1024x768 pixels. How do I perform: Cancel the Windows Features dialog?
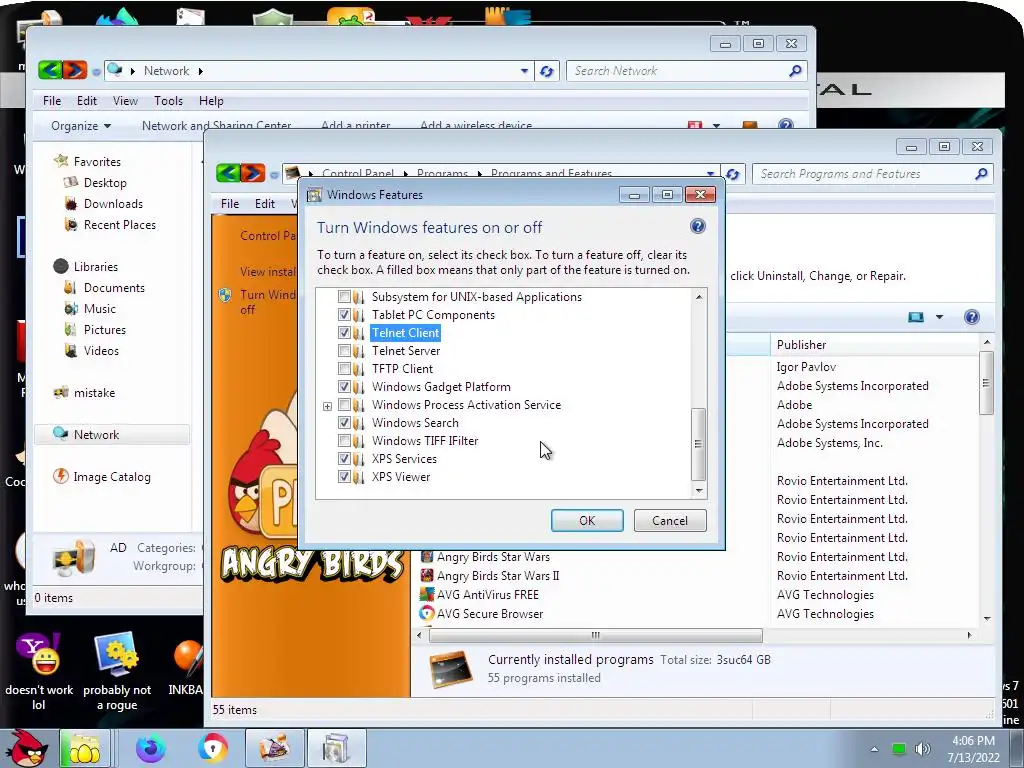coord(670,520)
